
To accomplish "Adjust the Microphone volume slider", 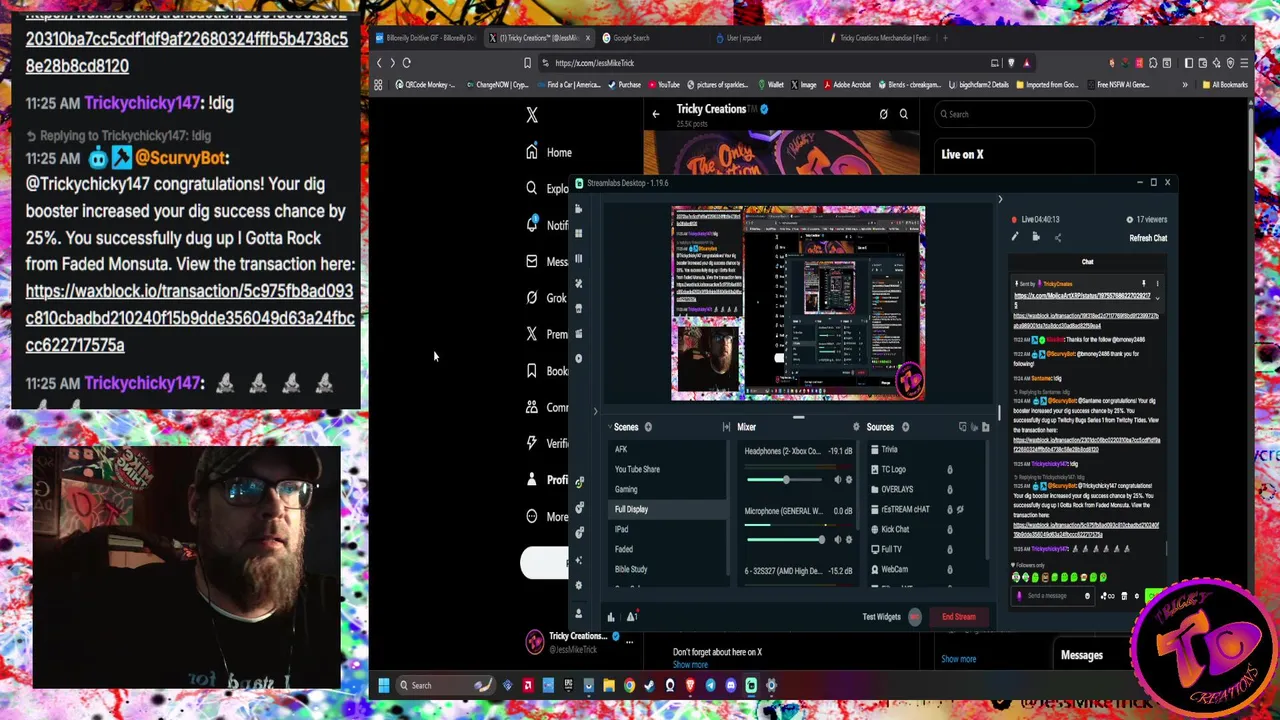I will 786,540.
